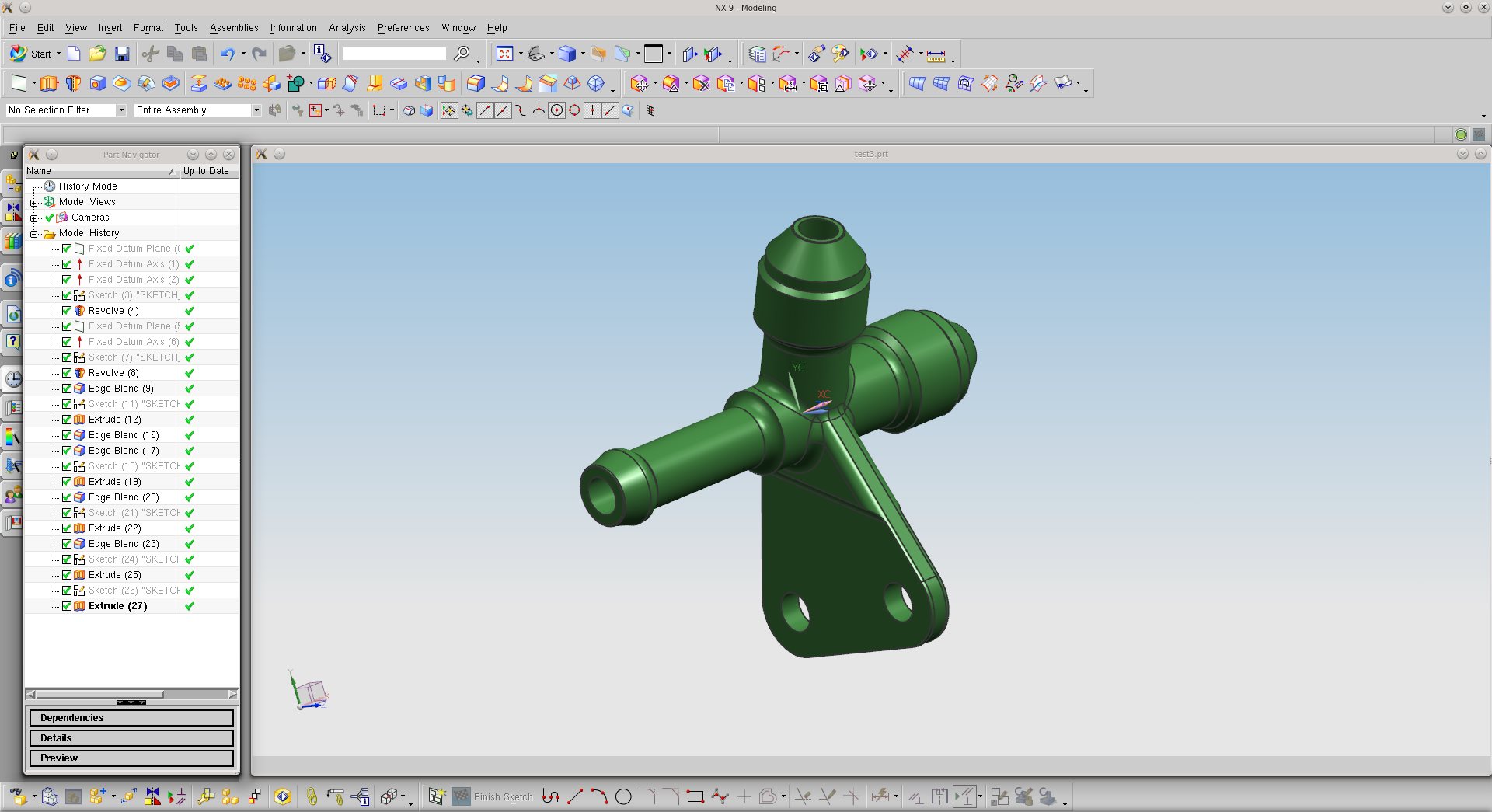Toggle the Extrude (27) checkbox
The width and height of the screenshot is (1492, 812).
pyautogui.click(x=67, y=606)
